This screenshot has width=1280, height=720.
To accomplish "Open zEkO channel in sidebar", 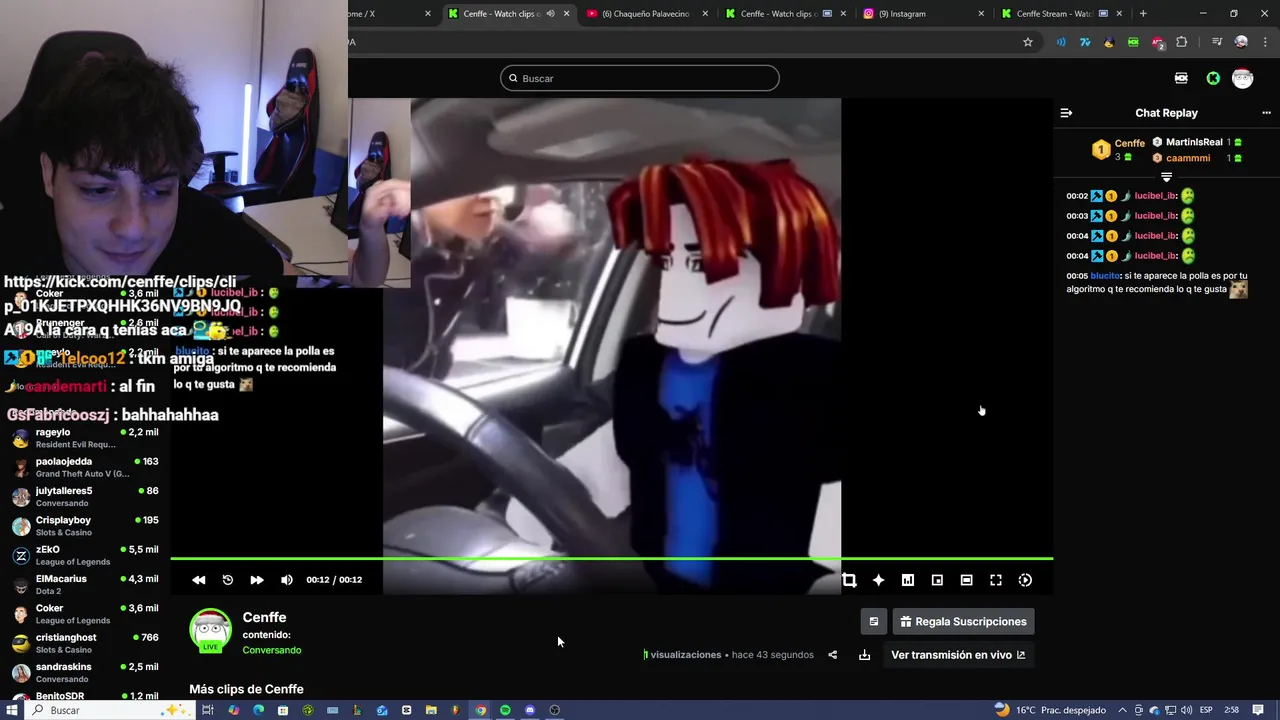I will 85,555.
